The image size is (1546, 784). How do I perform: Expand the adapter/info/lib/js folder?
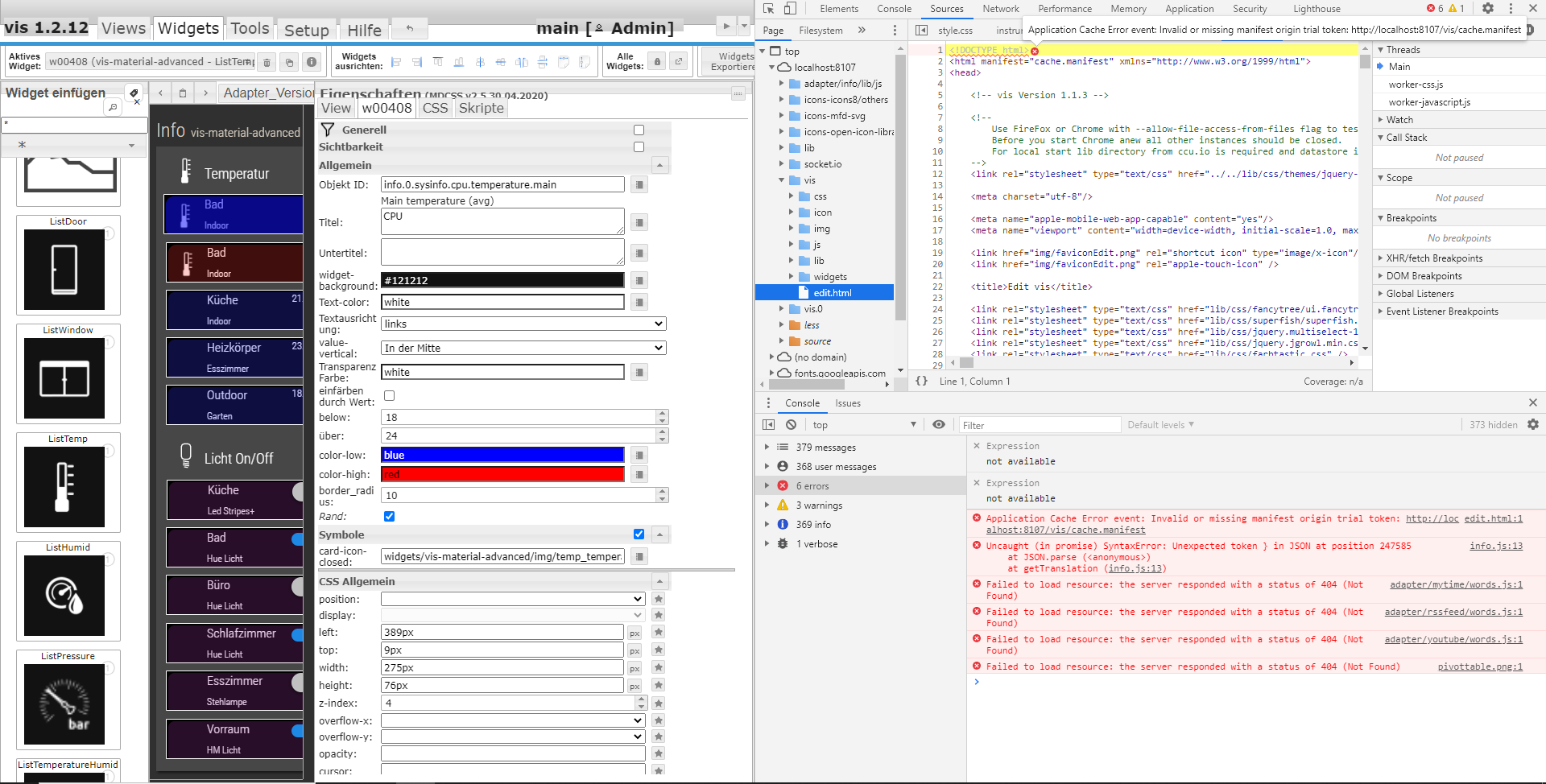pyautogui.click(x=781, y=84)
